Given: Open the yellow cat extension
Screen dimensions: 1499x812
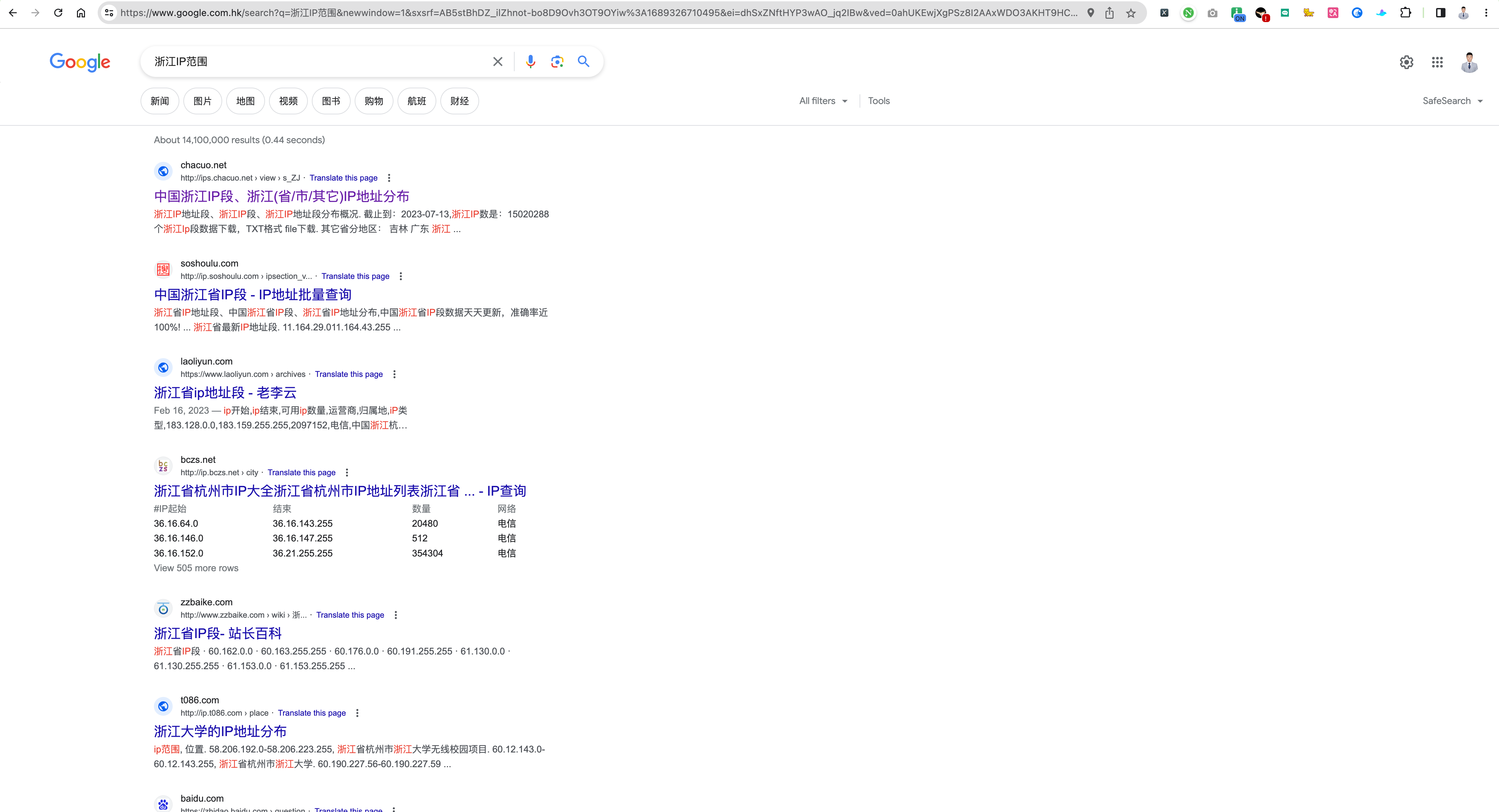Looking at the screenshot, I should tap(1309, 13).
